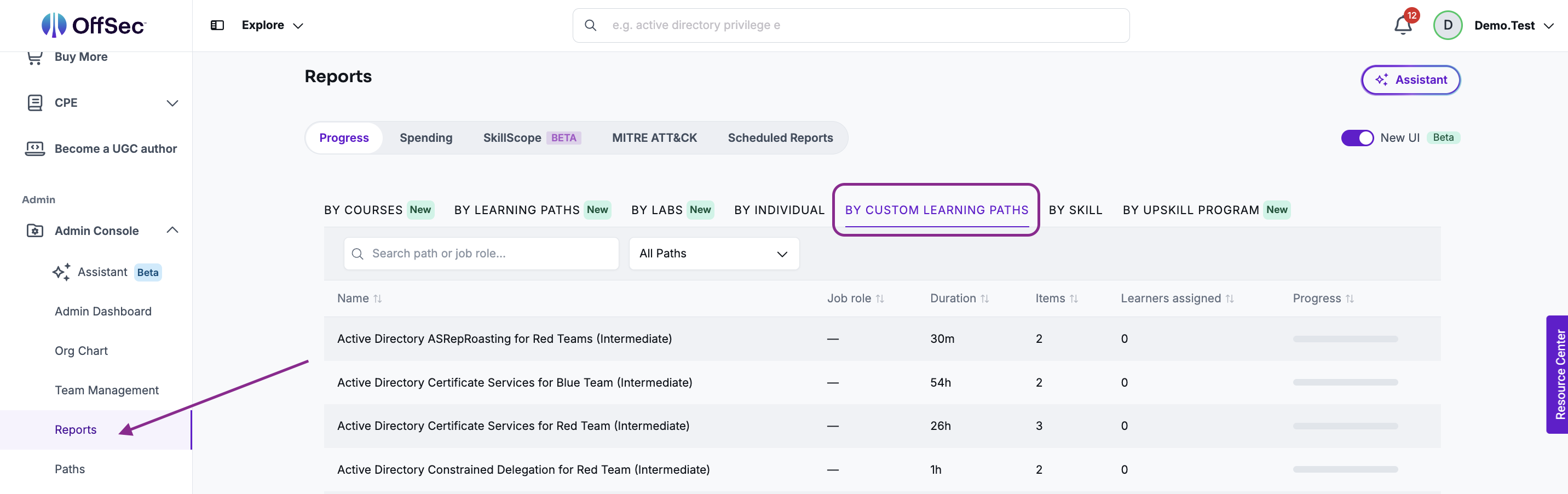Image resolution: width=1568 pixels, height=494 pixels.
Task: Select the By Skill report view
Action: (x=1075, y=210)
